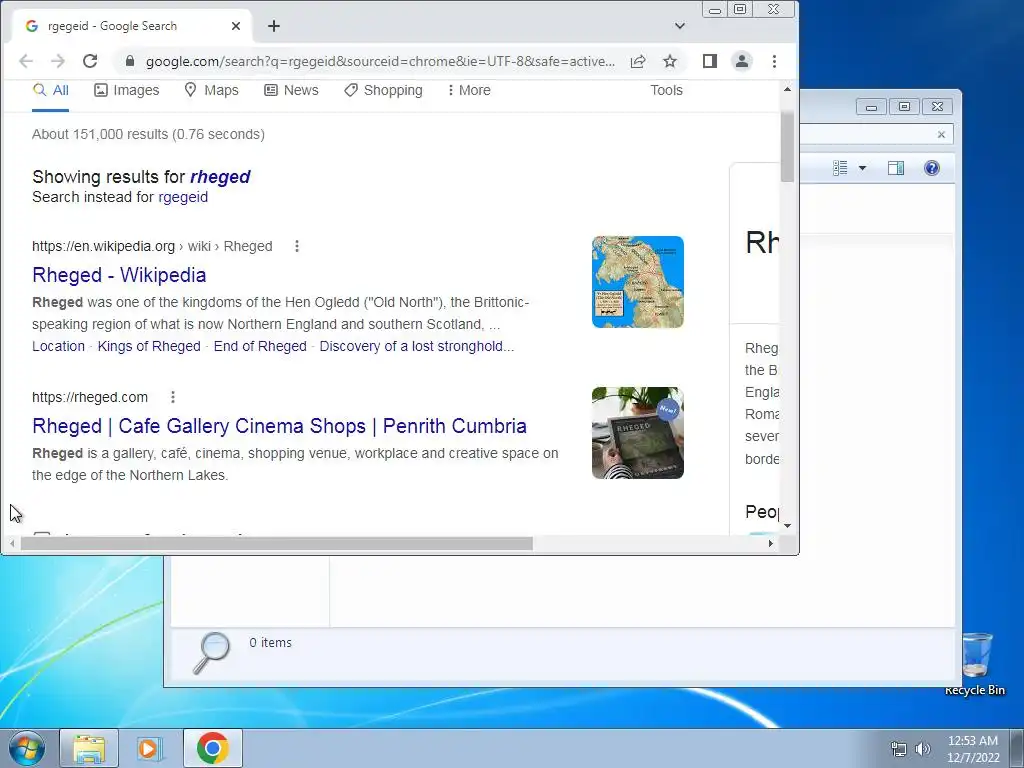Click the Show desktop strip
1024x768 pixels.
pos(1017,748)
